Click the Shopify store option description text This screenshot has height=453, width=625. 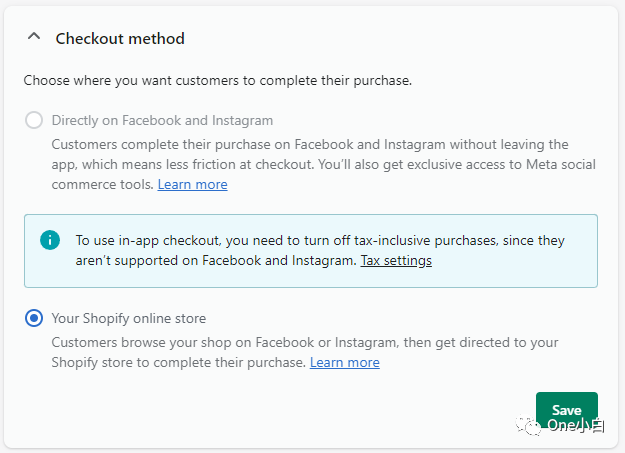point(305,353)
